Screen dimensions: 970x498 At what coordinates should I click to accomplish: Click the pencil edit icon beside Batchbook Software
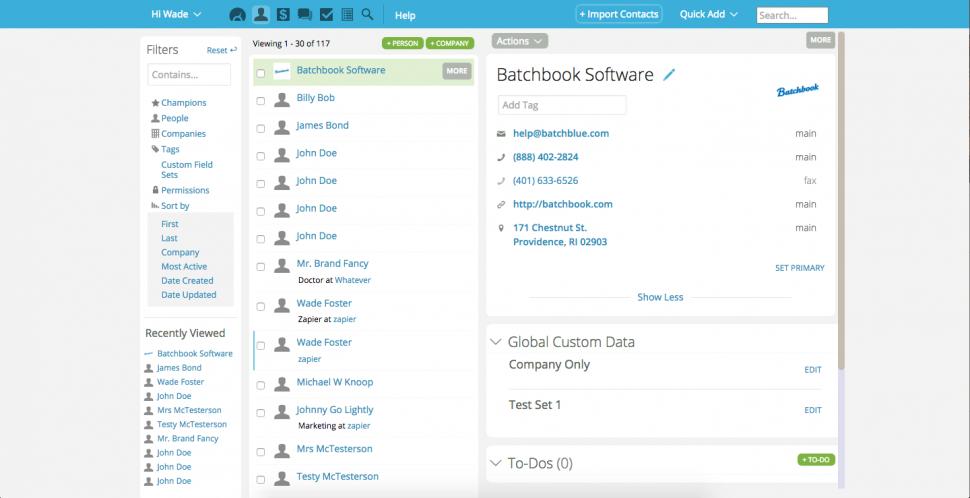pos(669,75)
